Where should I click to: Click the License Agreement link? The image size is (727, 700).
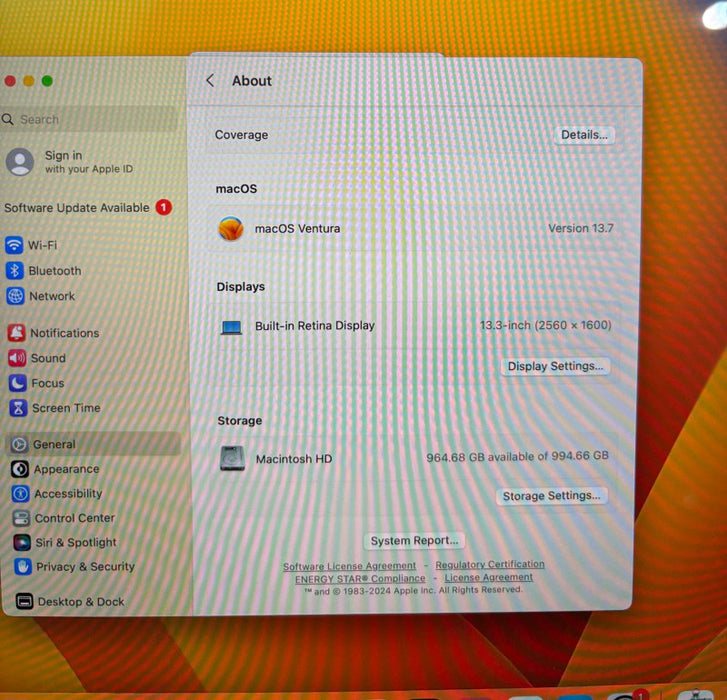point(489,577)
